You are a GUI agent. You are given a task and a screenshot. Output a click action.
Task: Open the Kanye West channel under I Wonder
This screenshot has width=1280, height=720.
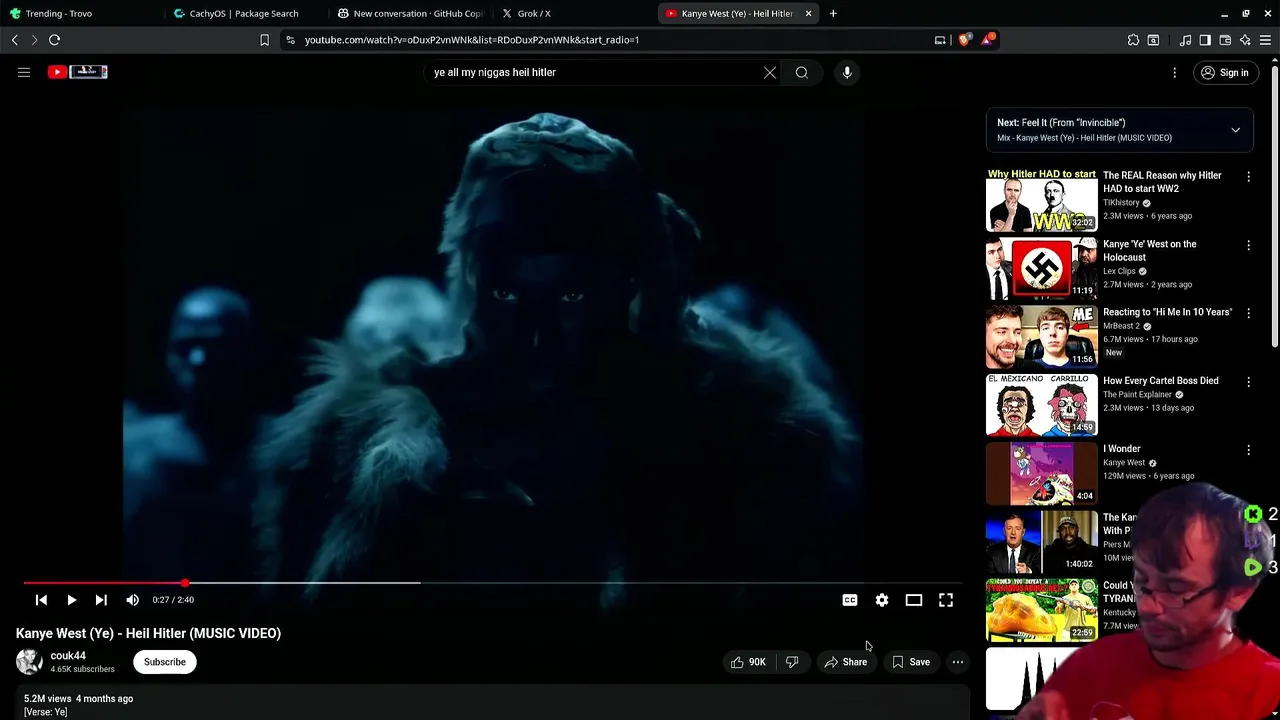click(1124, 463)
